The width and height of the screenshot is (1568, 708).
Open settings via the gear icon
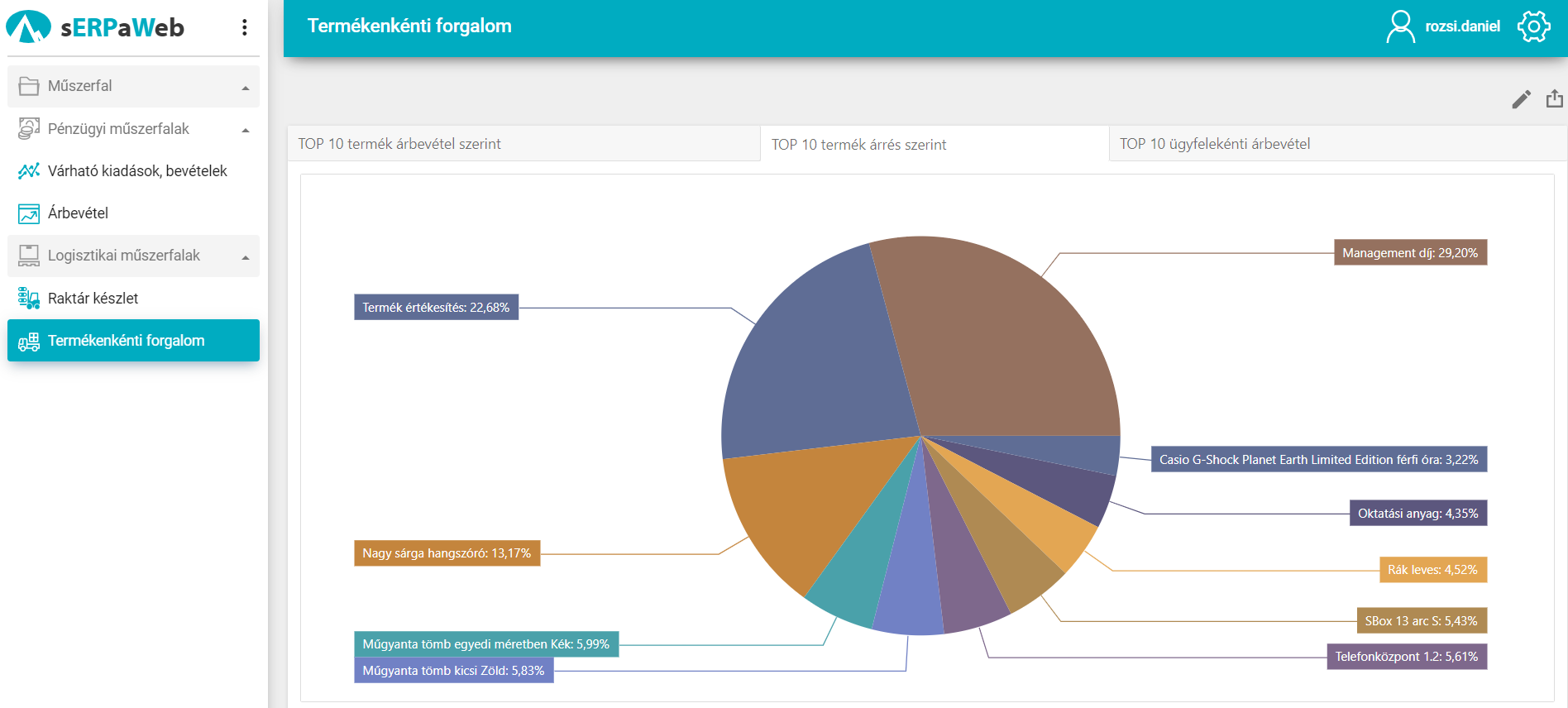(1533, 26)
